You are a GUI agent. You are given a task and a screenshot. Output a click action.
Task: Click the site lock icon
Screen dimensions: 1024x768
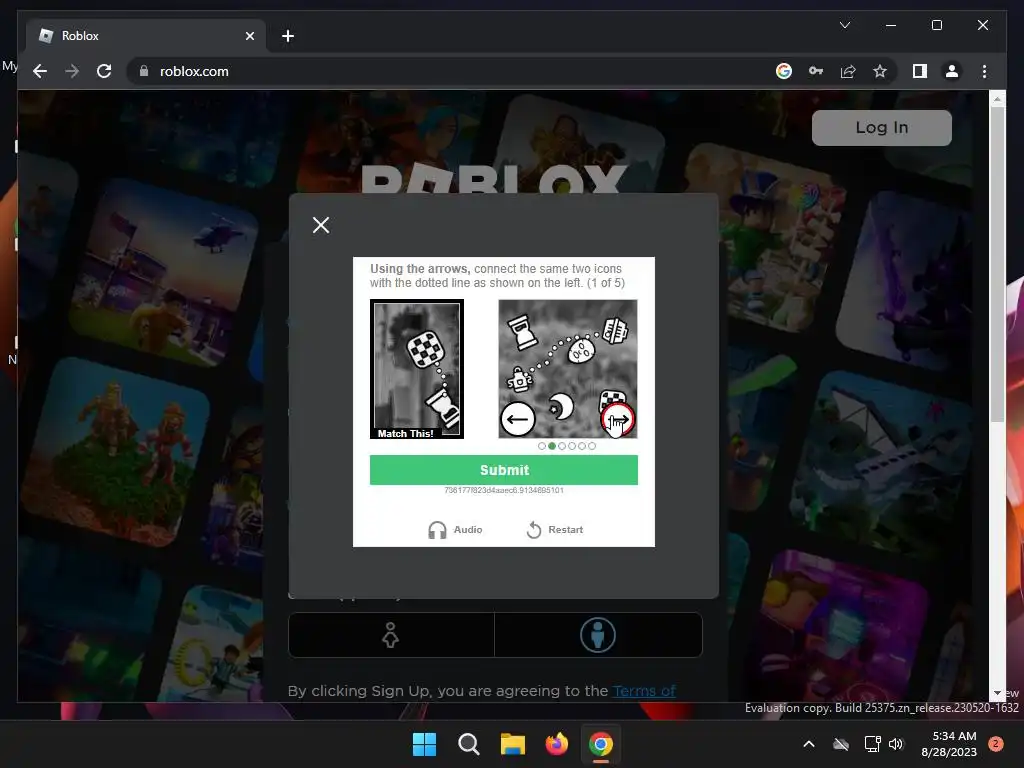pyautogui.click(x=144, y=71)
